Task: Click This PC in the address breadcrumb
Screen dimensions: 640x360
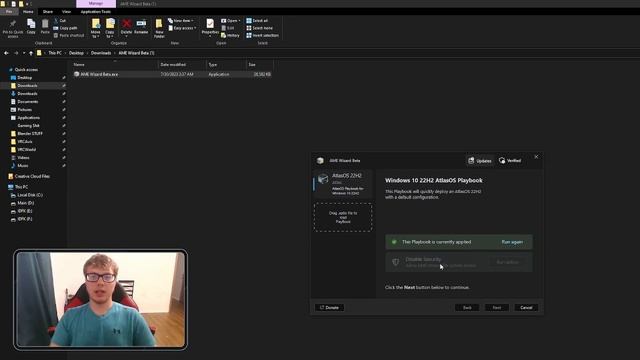Action: coord(55,53)
